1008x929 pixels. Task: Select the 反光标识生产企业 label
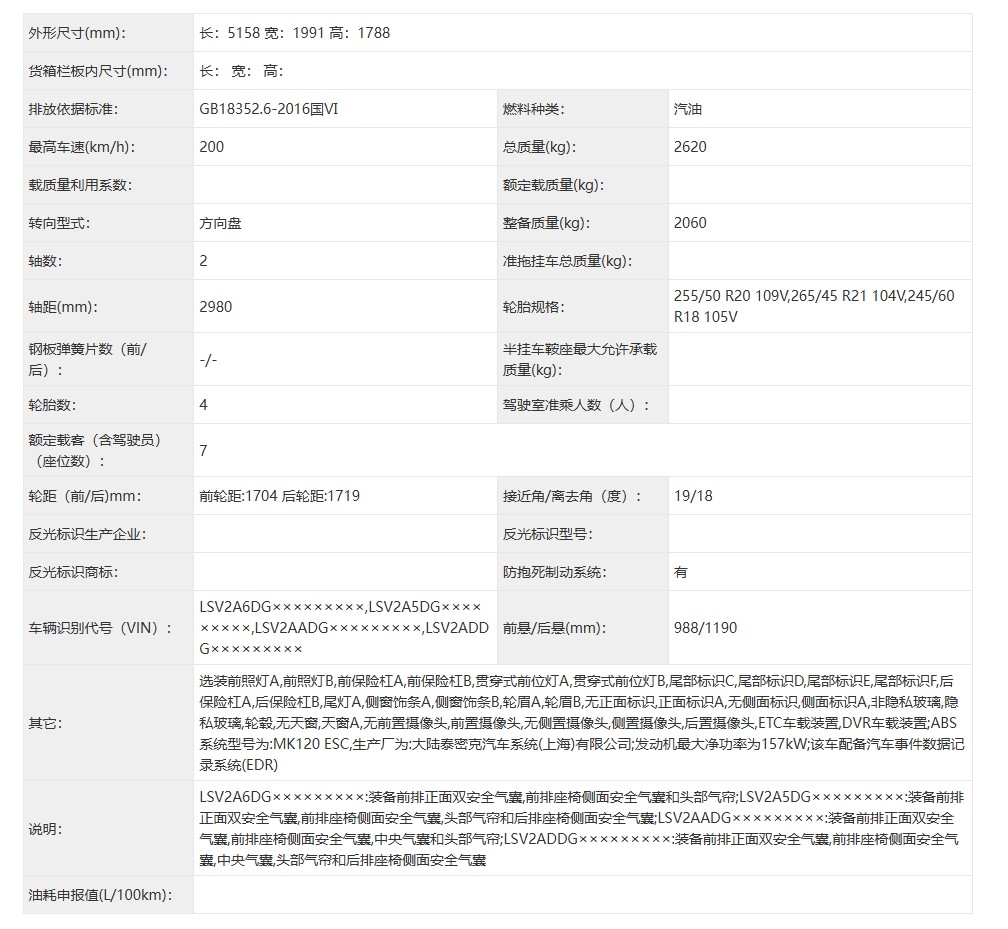tap(87, 534)
